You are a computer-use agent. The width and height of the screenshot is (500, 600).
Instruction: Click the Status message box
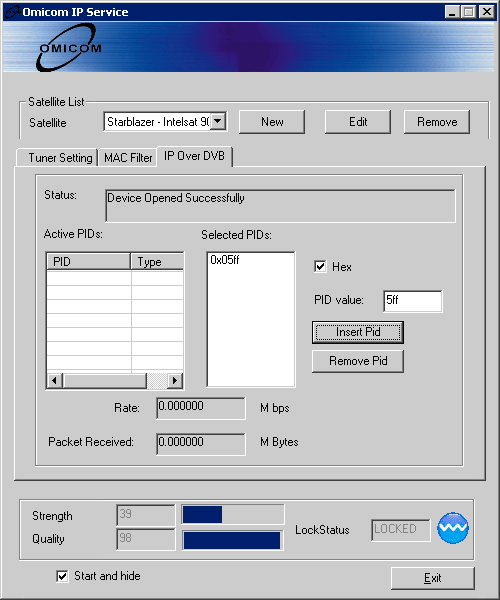click(x=280, y=206)
